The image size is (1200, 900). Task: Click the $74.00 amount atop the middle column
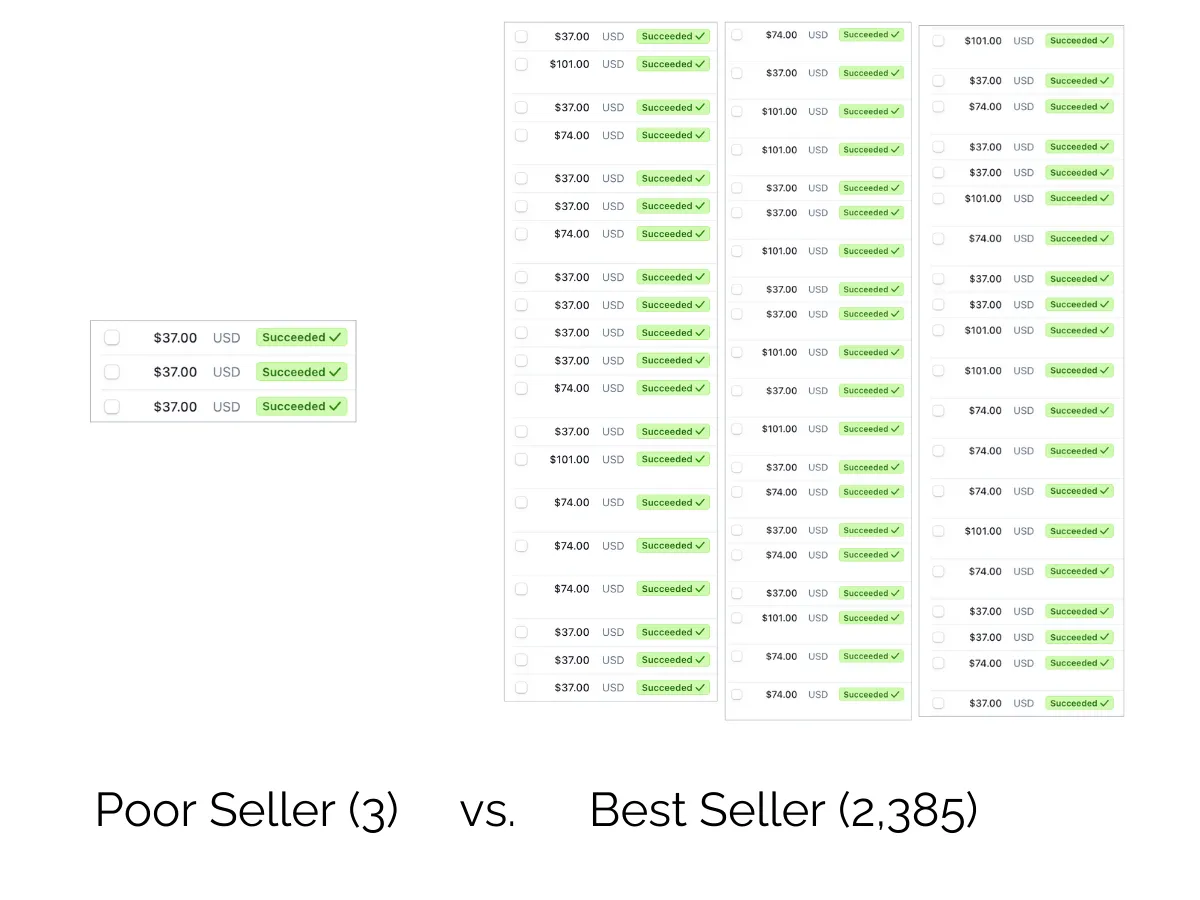(781, 35)
